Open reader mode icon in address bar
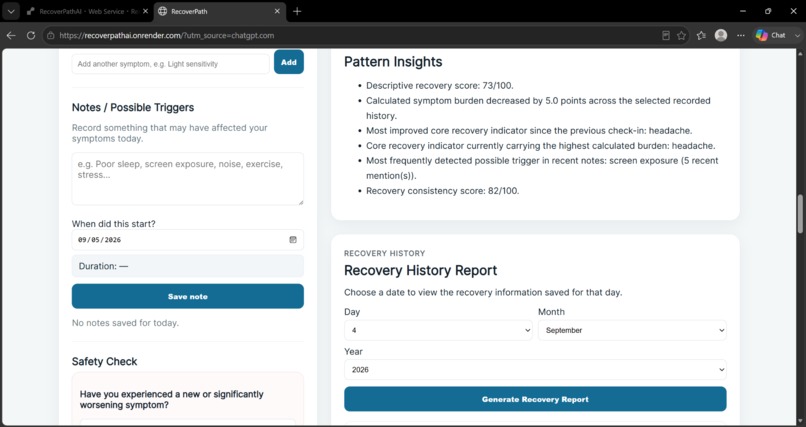Image resolution: width=806 pixels, height=427 pixels. coord(666,35)
